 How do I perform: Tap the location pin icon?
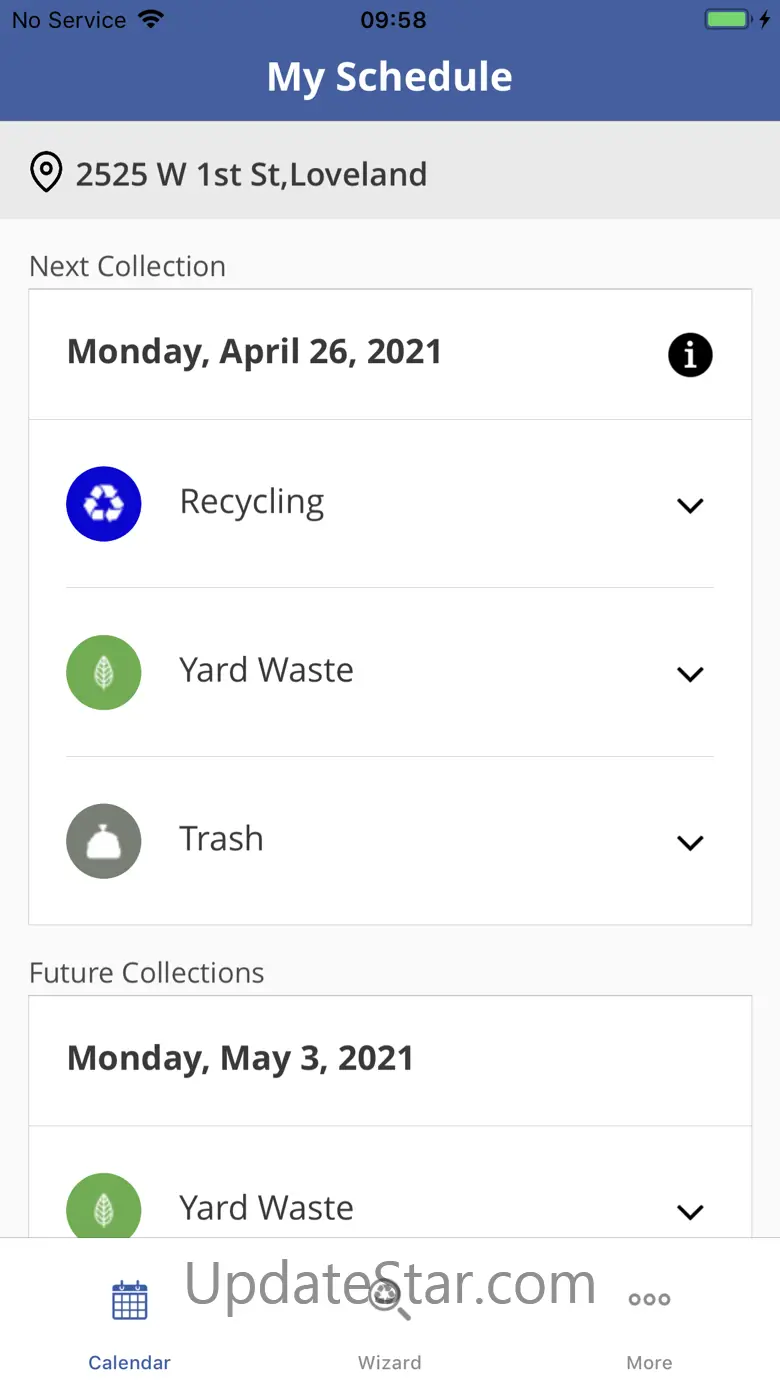pyautogui.click(x=46, y=173)
